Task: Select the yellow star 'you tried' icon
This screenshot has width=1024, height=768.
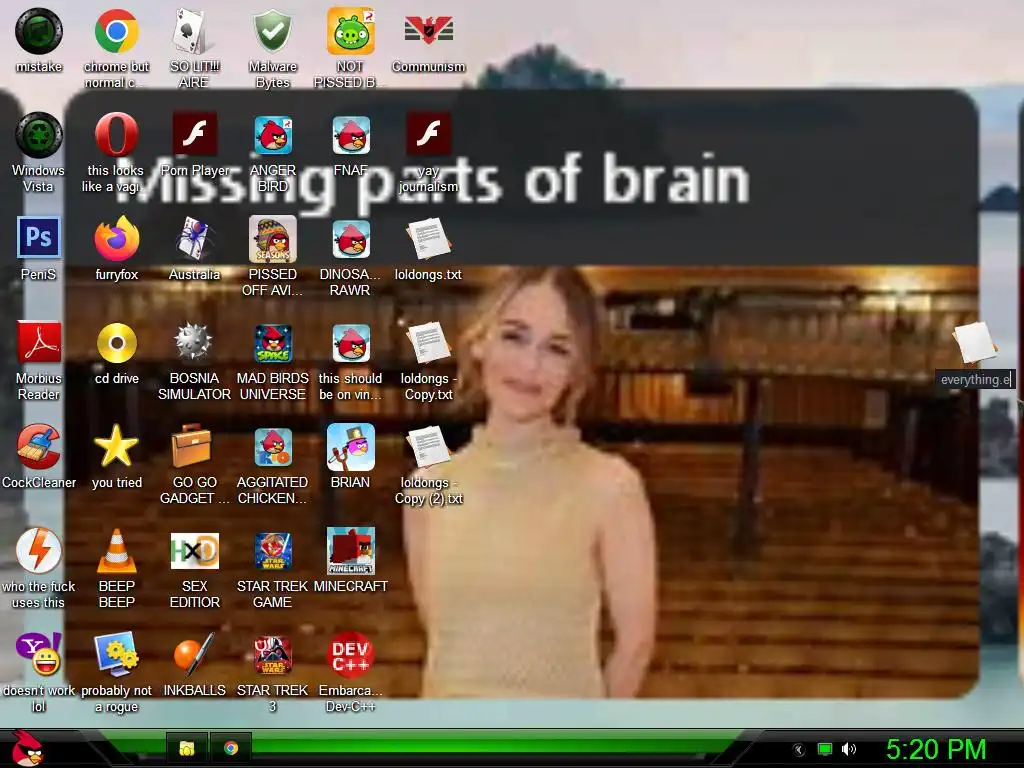Action: [116, 447]
